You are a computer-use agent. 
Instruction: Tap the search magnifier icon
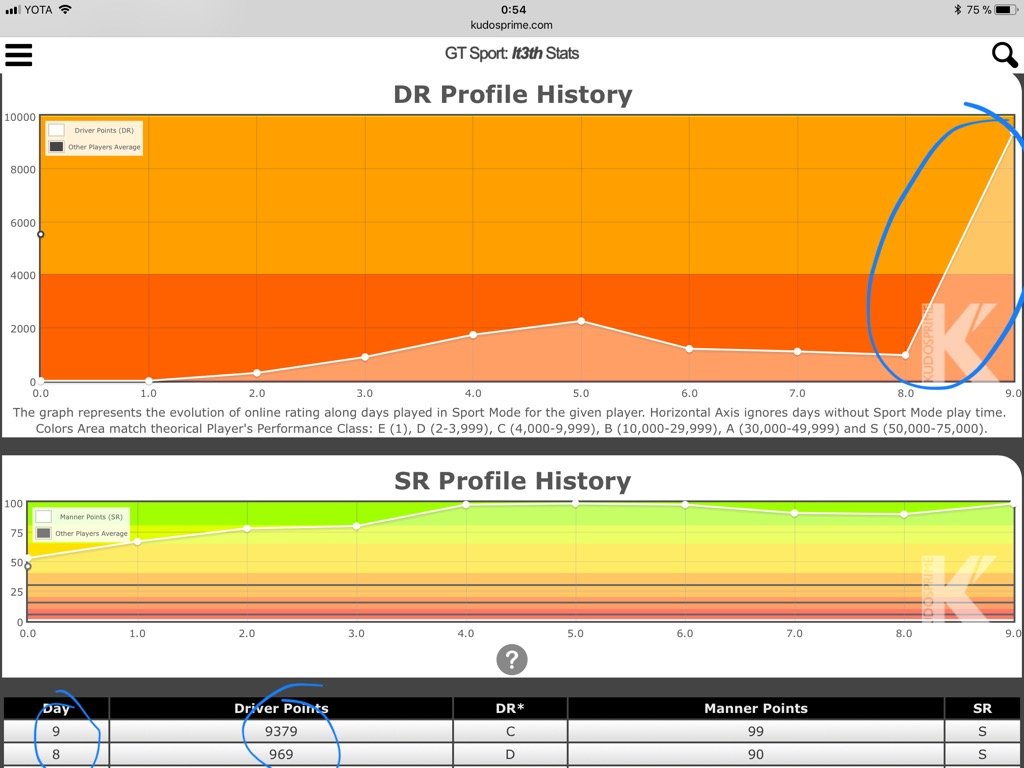[1004, 55]
